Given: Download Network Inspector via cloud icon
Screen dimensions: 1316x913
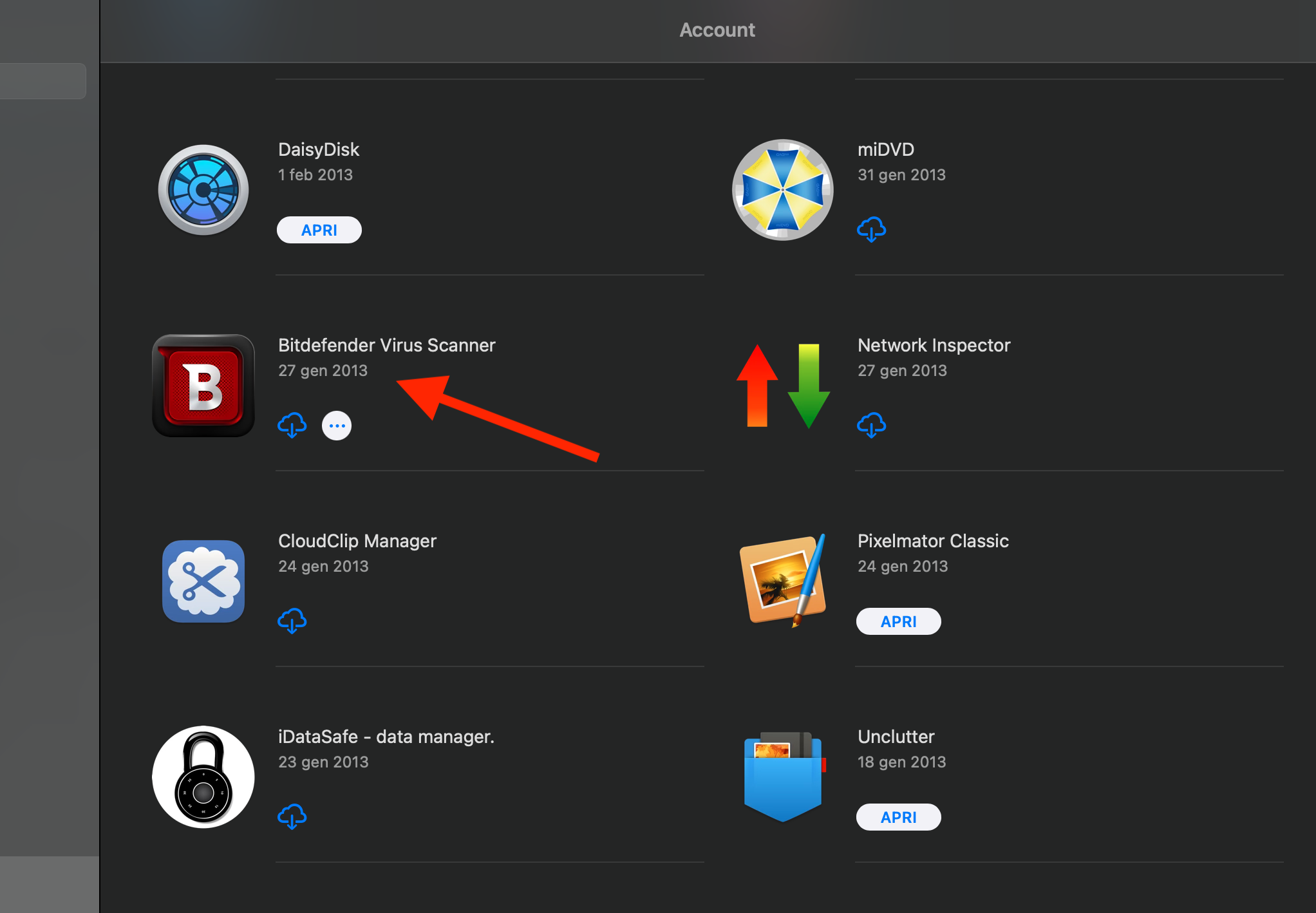Looking at the screenshot, I should coord(872,426).
